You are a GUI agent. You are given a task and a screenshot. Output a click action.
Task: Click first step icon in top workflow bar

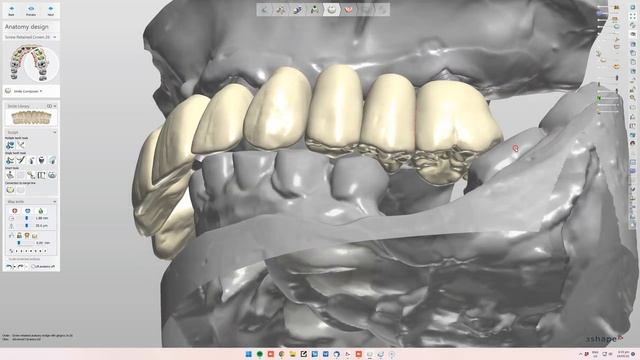coord(264,9)
